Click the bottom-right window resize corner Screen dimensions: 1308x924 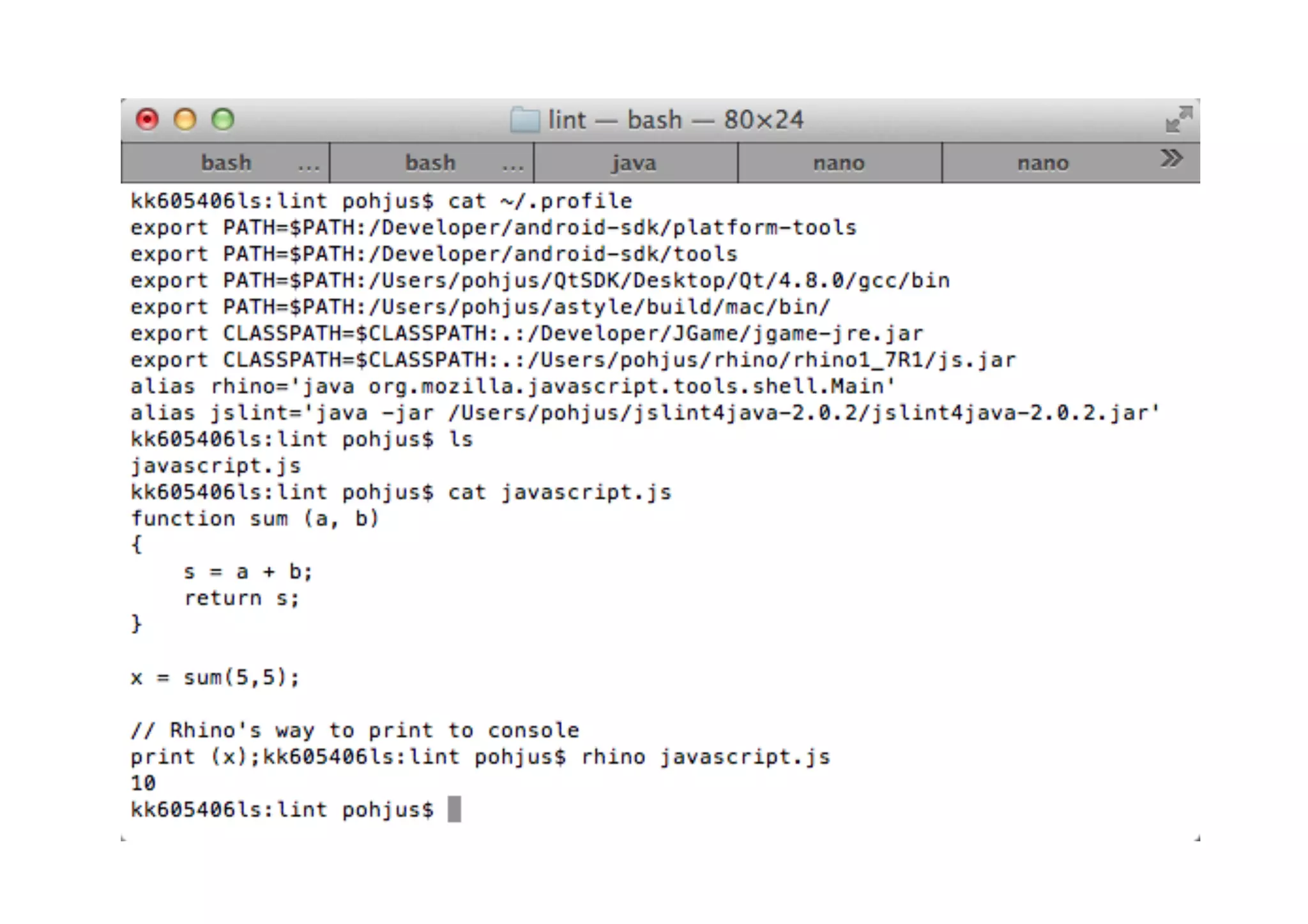1197,838
